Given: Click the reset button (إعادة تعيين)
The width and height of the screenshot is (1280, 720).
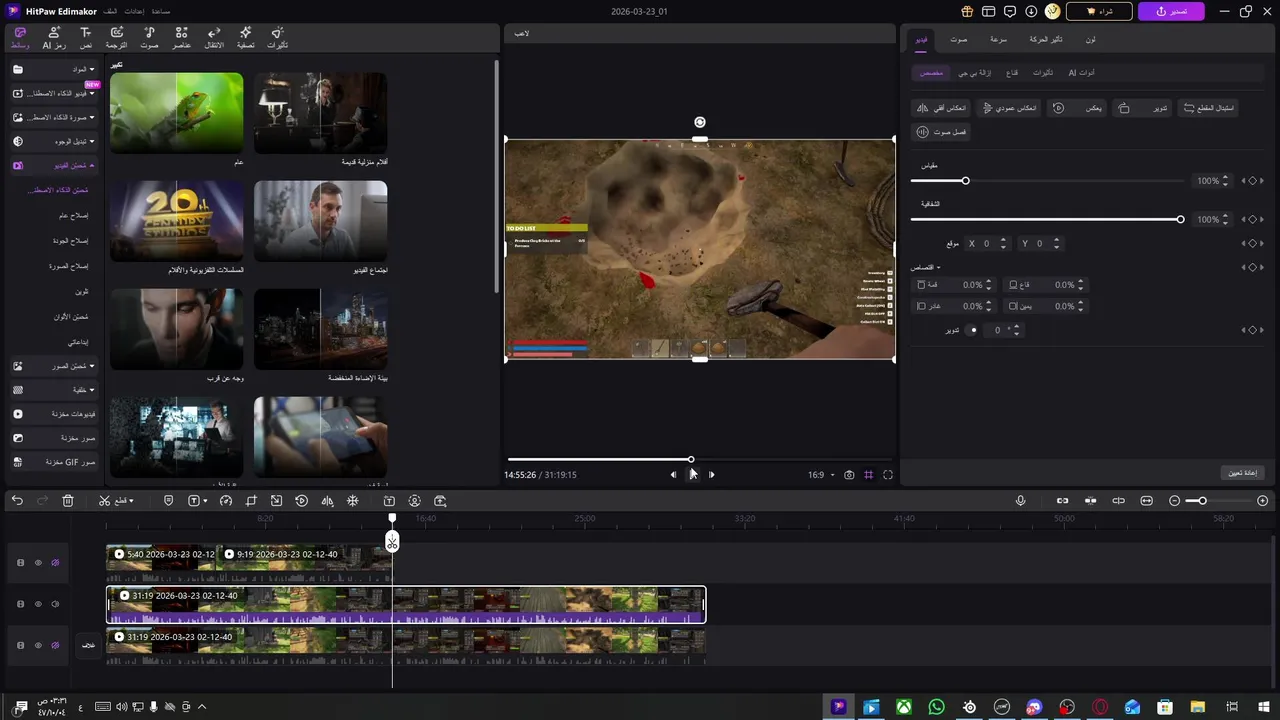Looking at the screenshot, I should [1242, 472].
